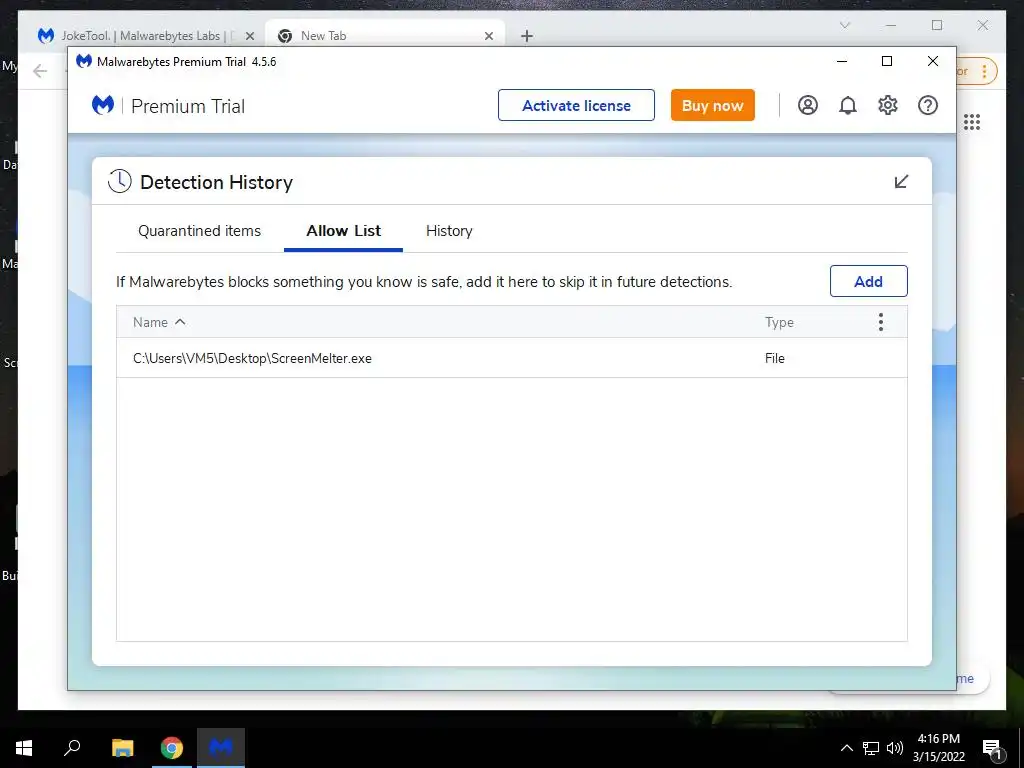The width and height of the screenshot is (1024, 768).
Task: Open the Malwarebytes account icon
Action: point(807,105)
